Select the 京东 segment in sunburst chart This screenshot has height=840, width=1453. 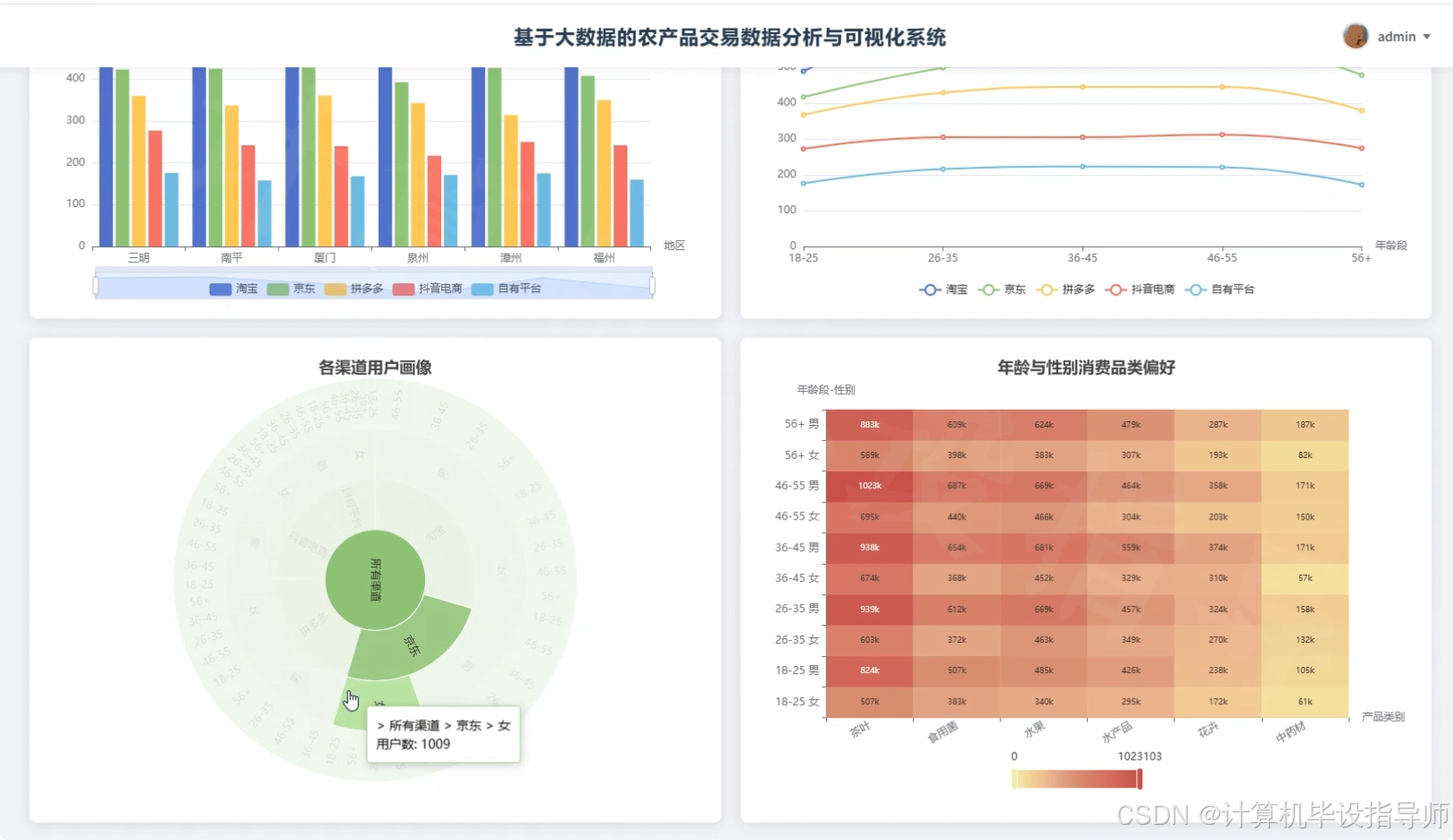[413, 645]
